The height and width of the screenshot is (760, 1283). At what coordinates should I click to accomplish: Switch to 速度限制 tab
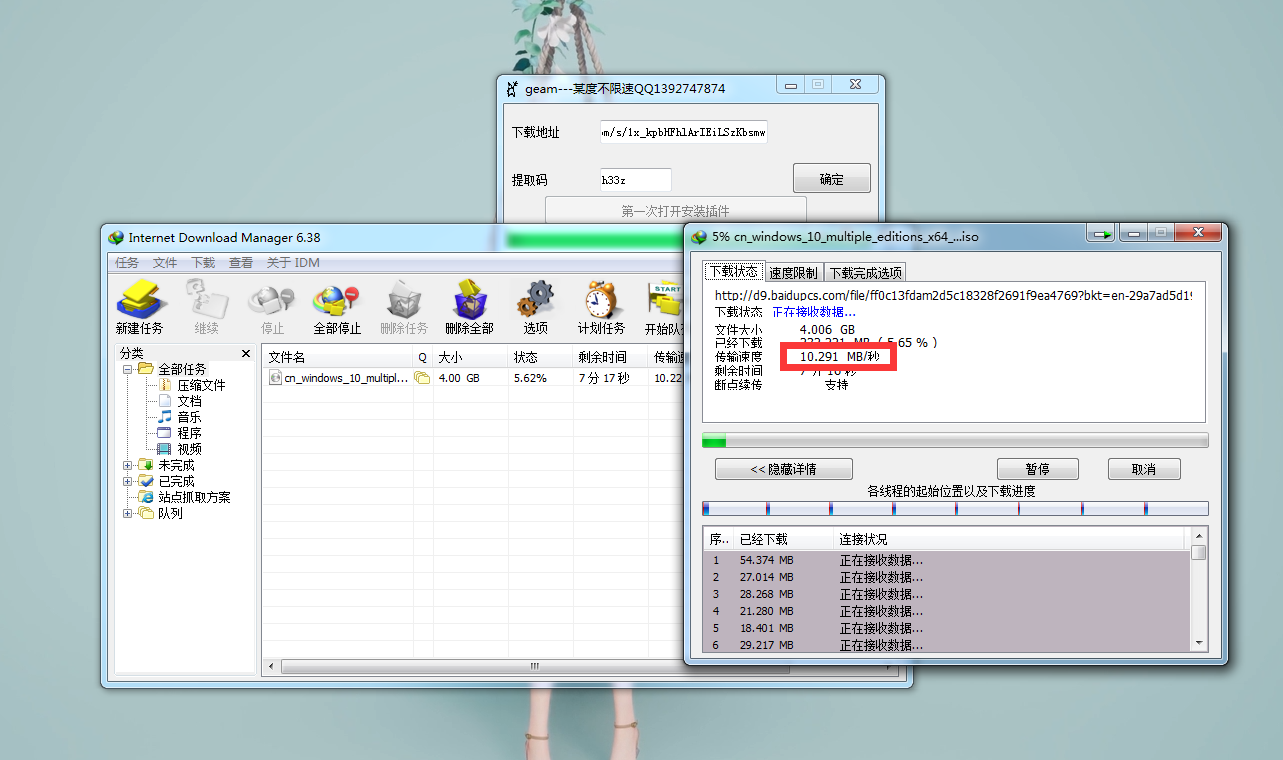[794, 273]
